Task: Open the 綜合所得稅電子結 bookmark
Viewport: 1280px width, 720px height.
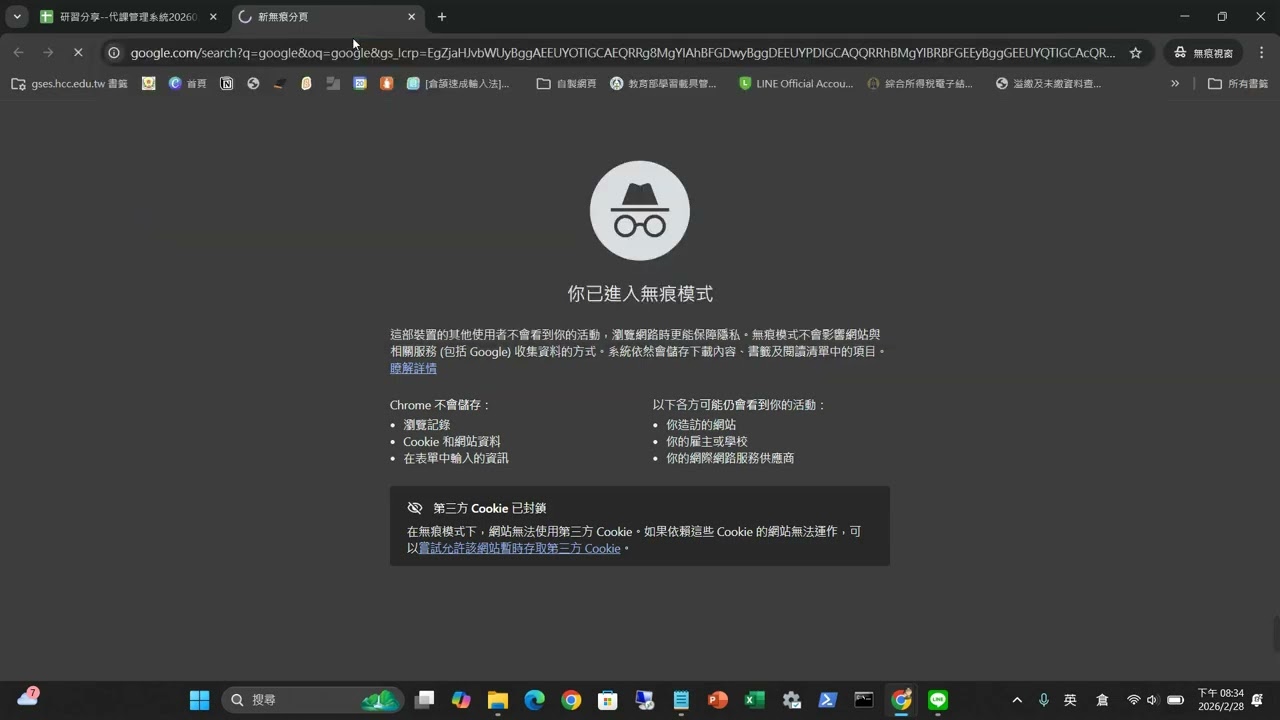Action: click(920, 84)
